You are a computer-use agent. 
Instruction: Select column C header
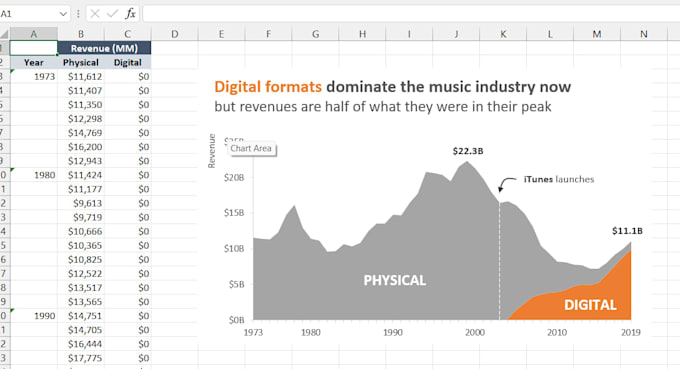(x=128, y=34)
